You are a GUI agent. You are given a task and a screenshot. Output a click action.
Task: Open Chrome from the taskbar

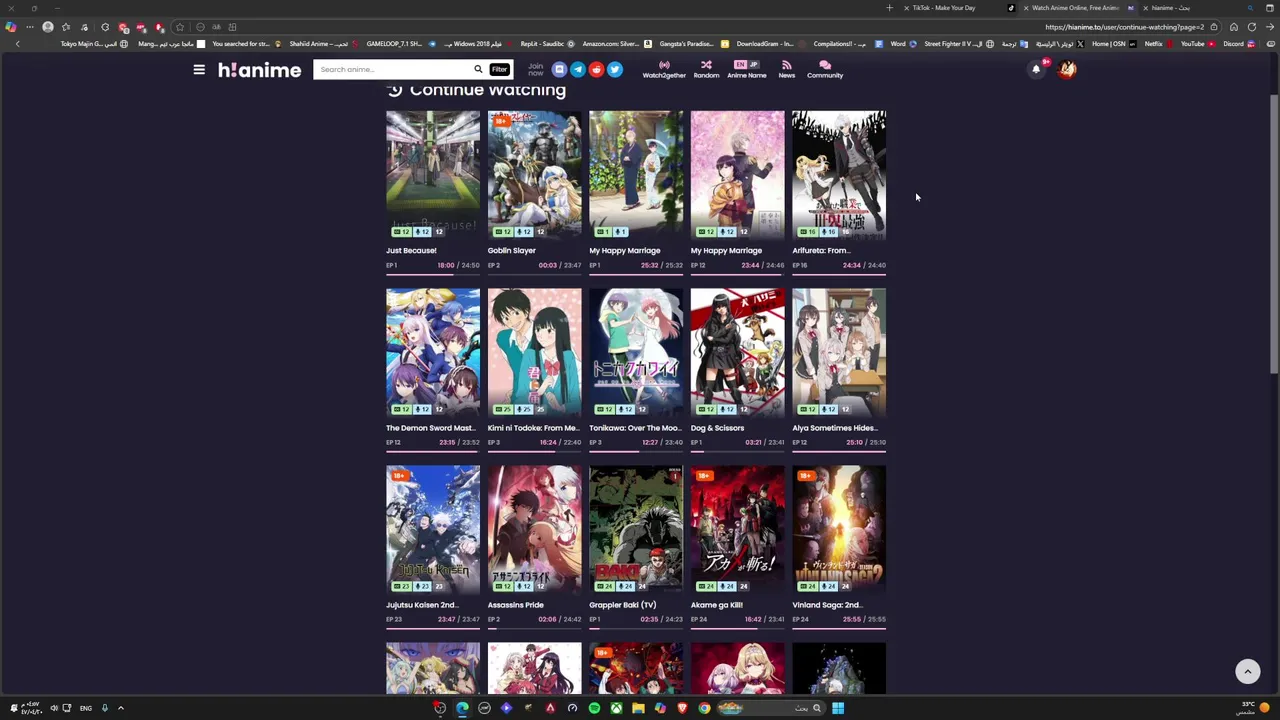click(x=704, y=708)
